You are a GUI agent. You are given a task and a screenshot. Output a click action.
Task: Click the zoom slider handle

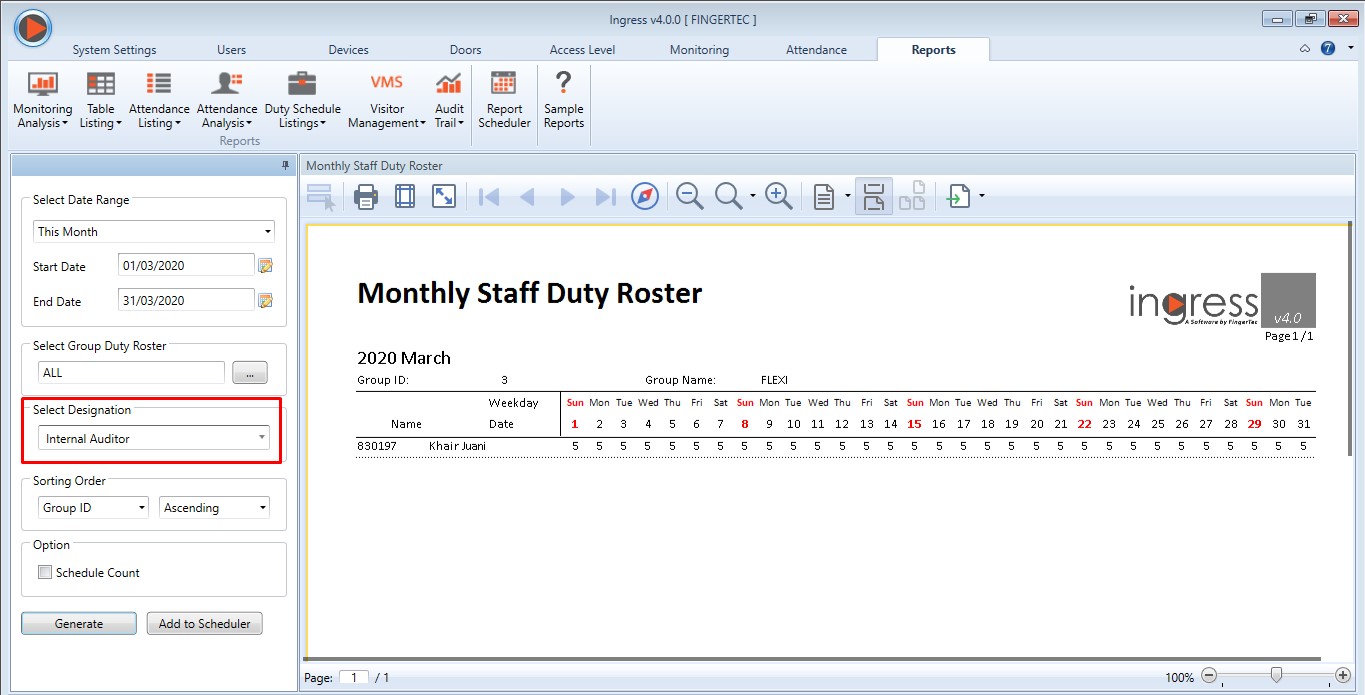[x=1276, y=675]
